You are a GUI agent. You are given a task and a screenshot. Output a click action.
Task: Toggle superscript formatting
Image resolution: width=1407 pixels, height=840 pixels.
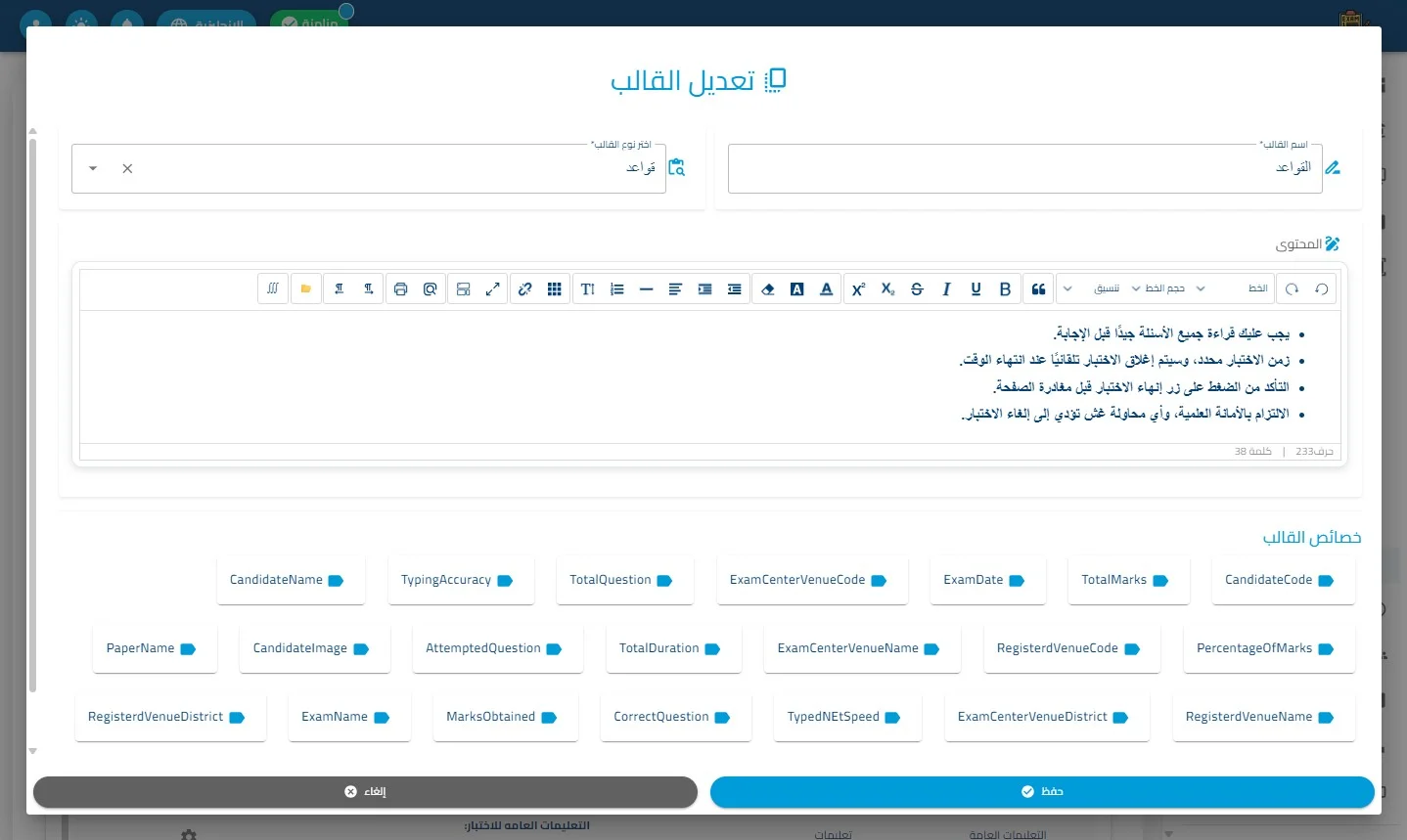tap(858, 289)
